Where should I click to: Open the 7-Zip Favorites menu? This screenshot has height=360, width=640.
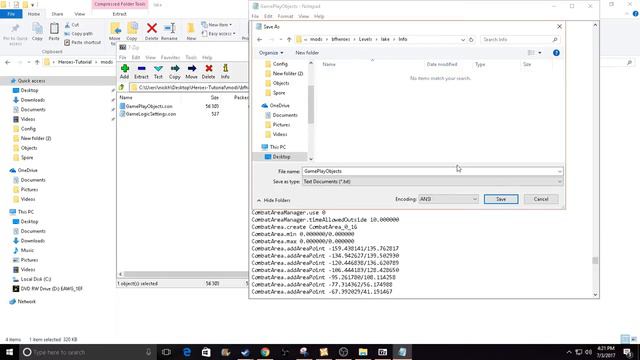point(170,58)
